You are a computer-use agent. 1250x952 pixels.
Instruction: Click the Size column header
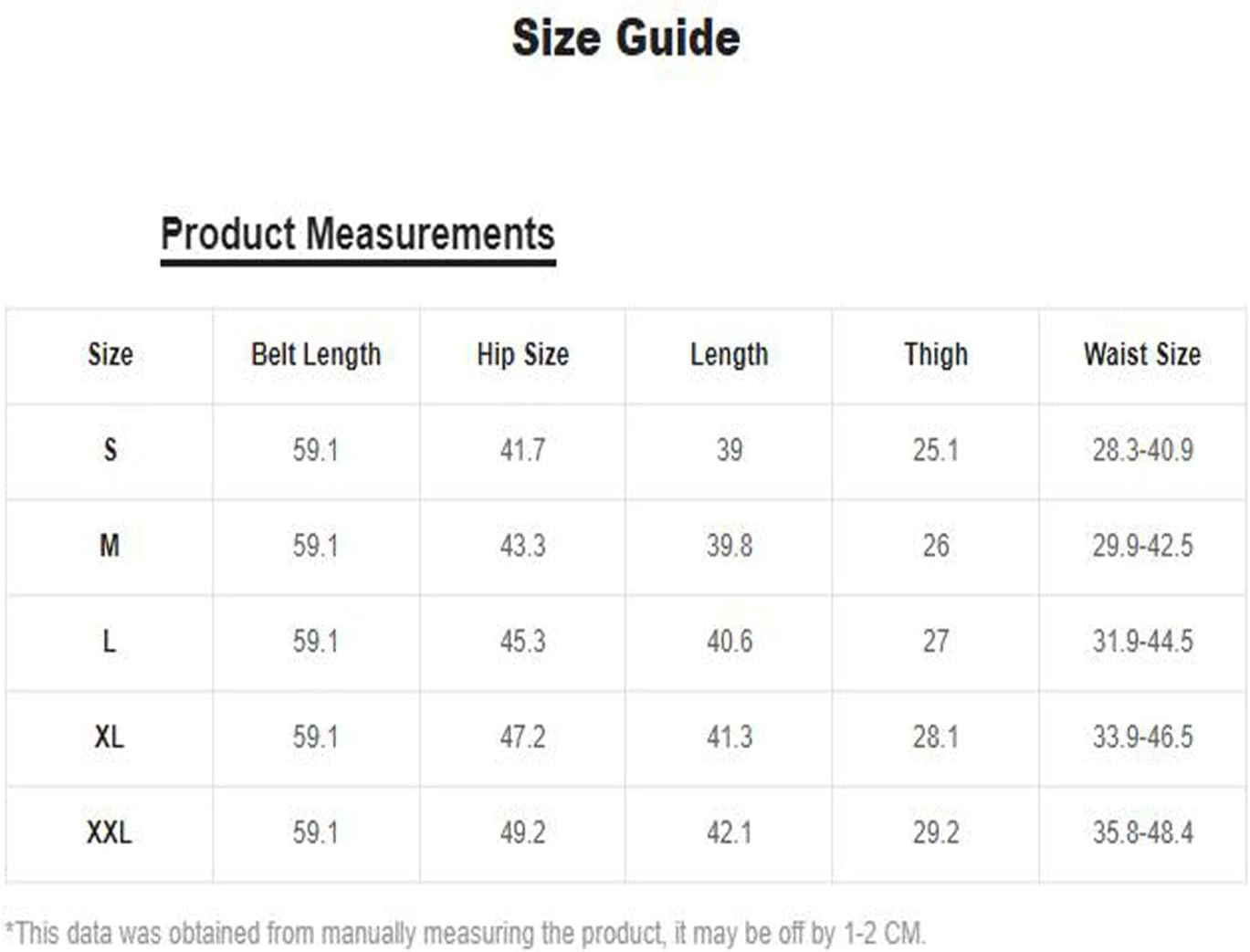(110, 354)
